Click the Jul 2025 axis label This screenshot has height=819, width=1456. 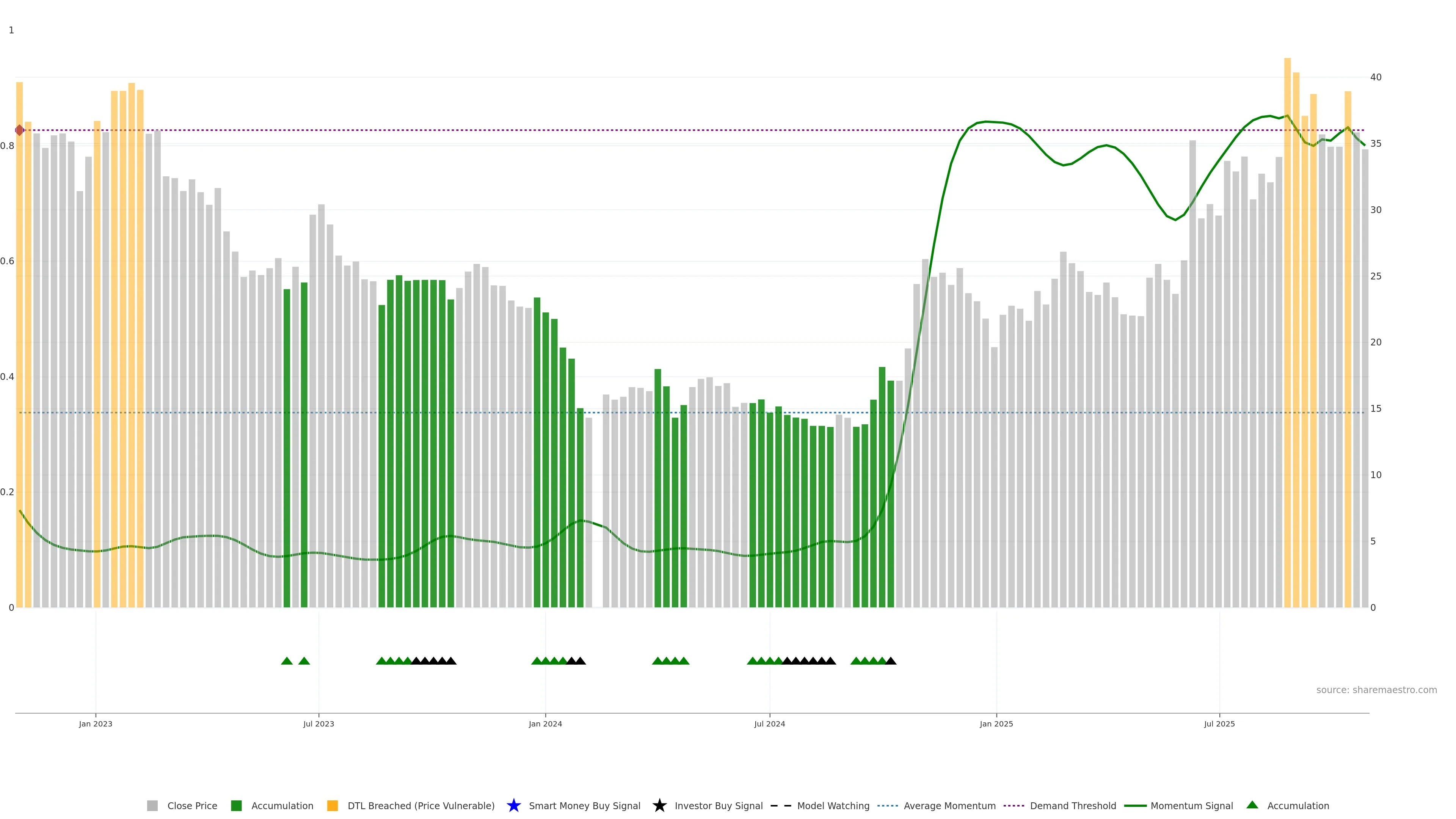pos(1219,723)
